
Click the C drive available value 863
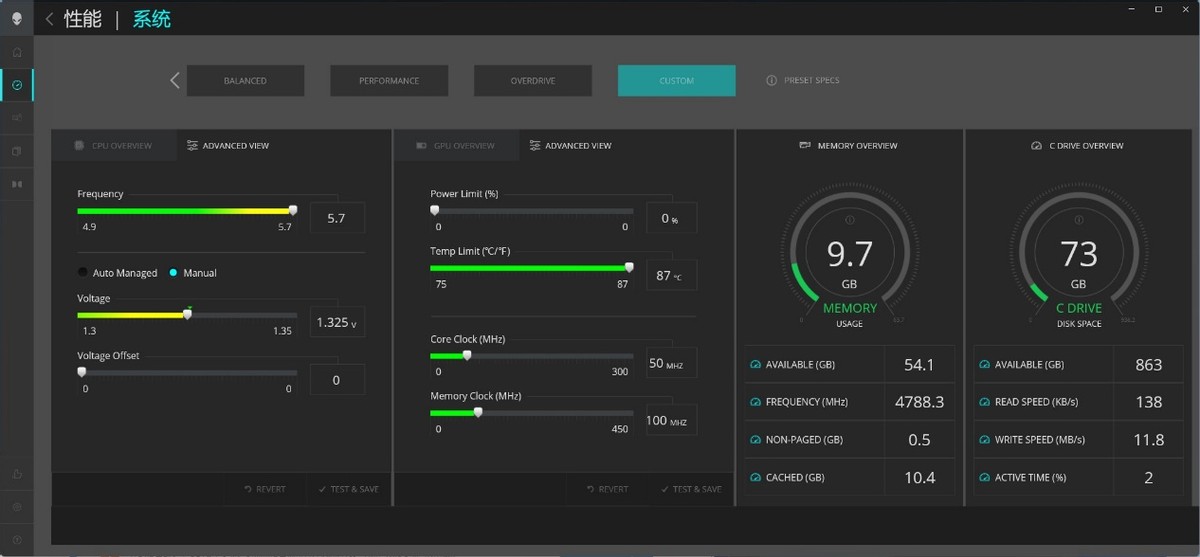pos(1149,365)
